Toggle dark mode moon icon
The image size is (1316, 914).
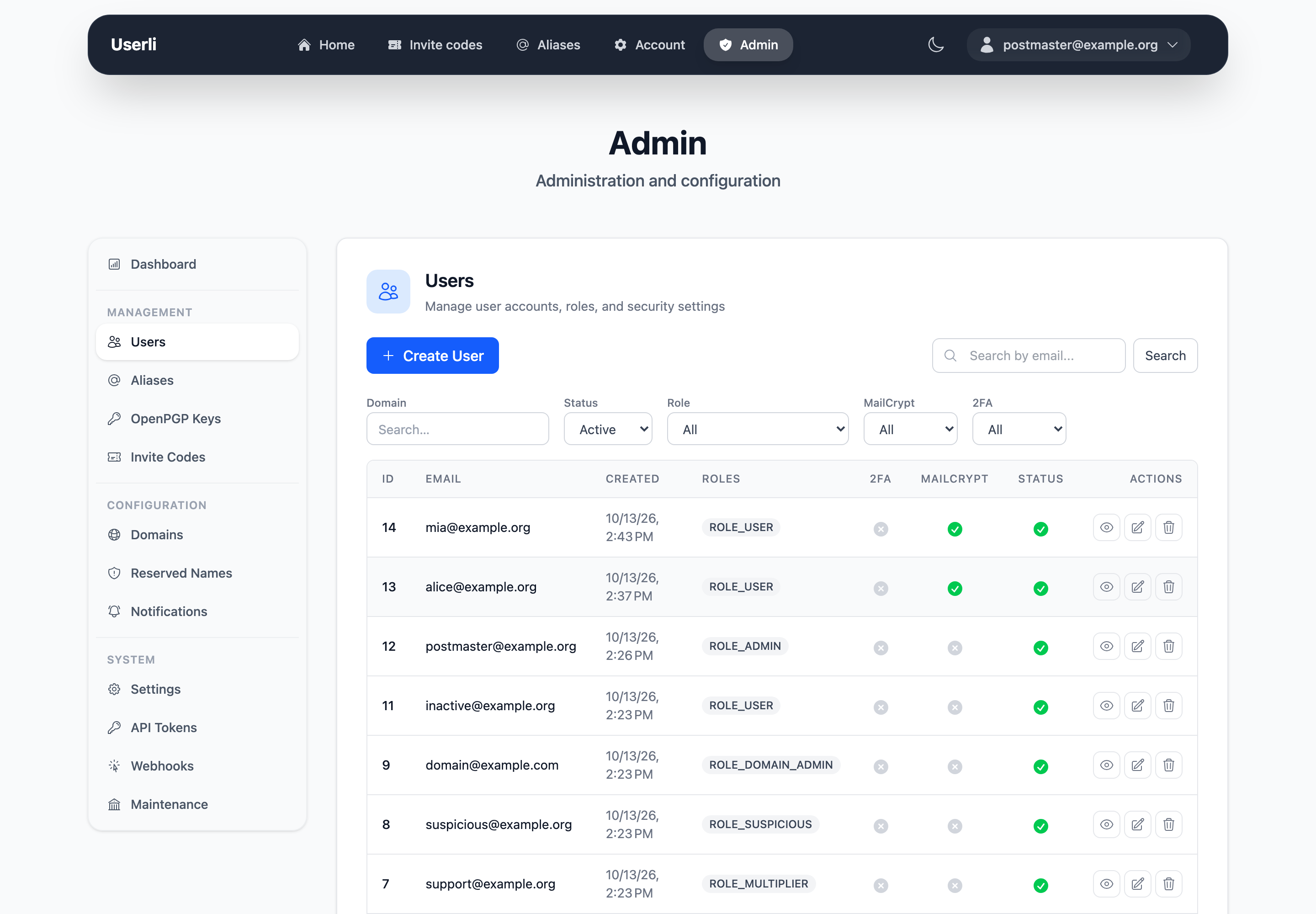[936, 45]
